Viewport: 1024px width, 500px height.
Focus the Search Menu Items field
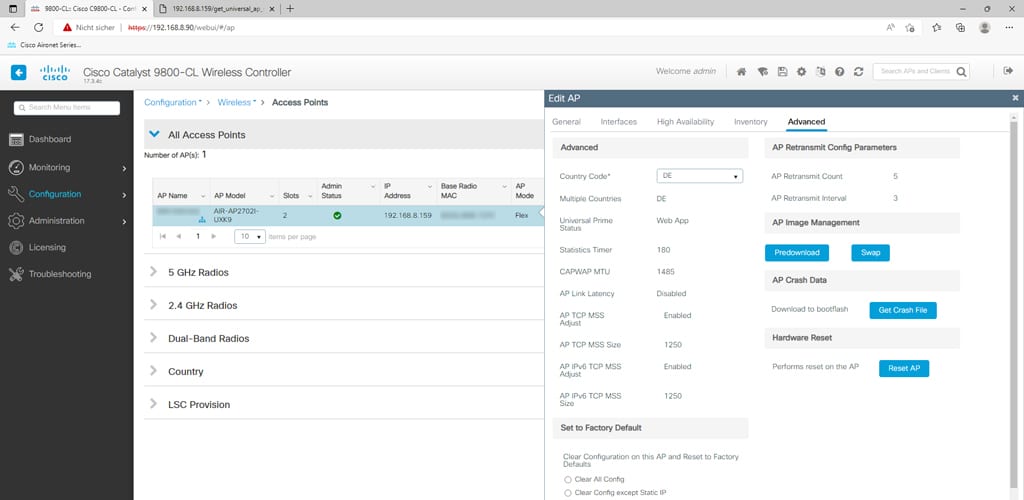[x=67, y=108]
